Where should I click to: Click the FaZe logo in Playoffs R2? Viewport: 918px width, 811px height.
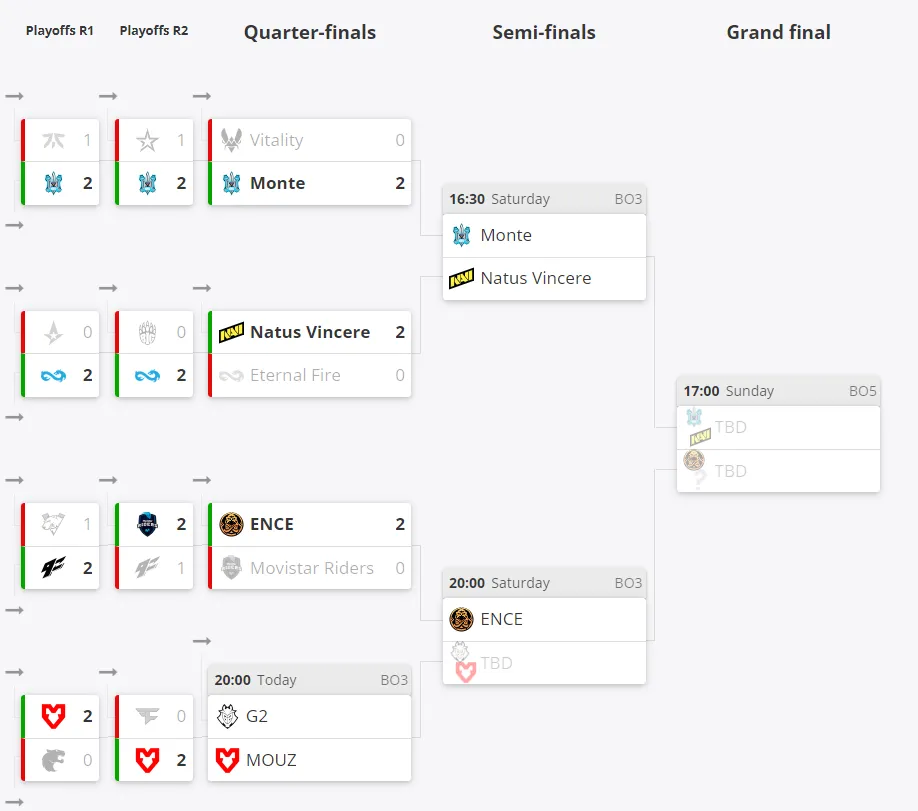pyautogui.click(x=147, y=715)
